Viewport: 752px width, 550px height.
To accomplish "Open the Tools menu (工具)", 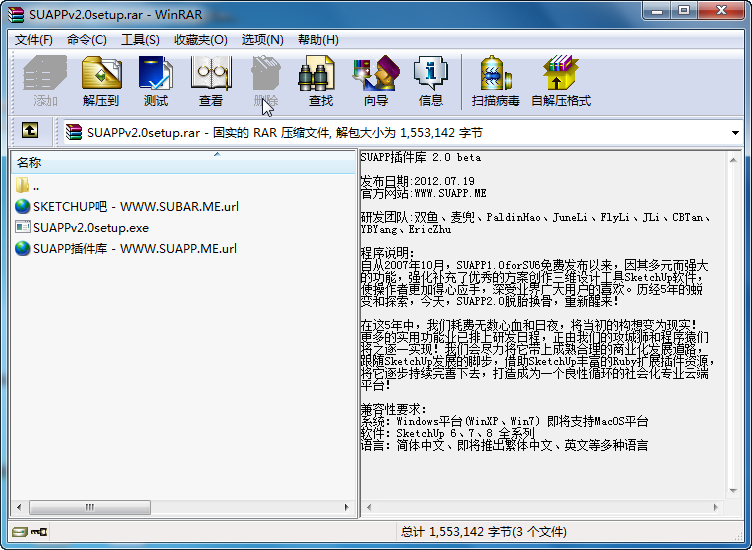I will 140,40.
